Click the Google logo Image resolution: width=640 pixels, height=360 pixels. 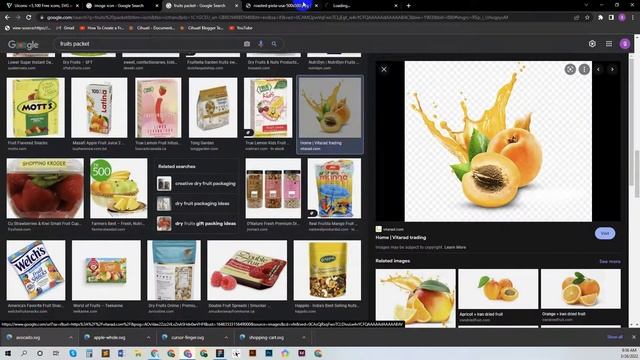pyautogui.click(x=23, y=44)
